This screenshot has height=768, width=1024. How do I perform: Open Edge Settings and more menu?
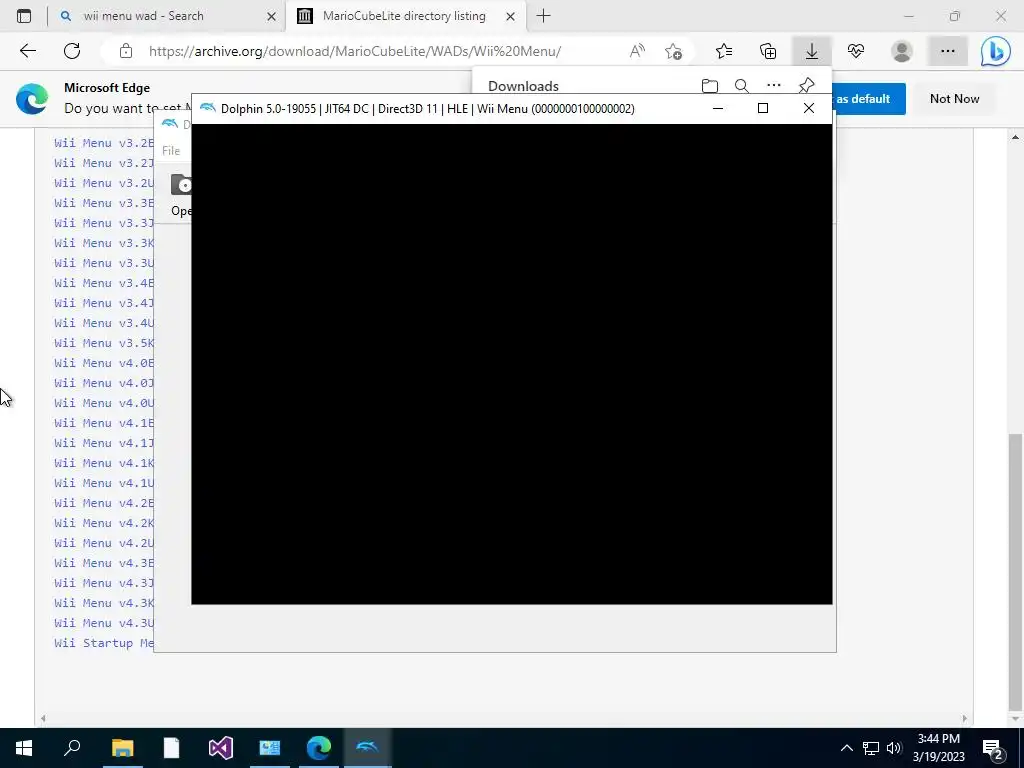(948, 51)
